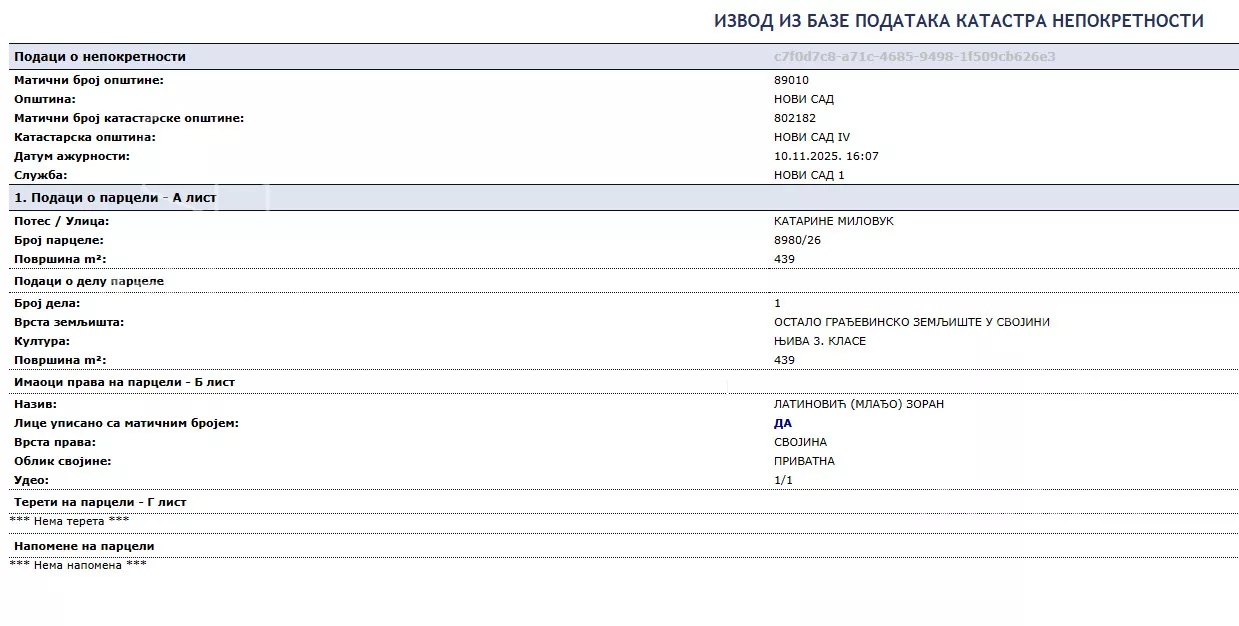Select the culture value ЊИВА 3. КЛАСЕ
The image size is (1239, 626).
[819, 341]
